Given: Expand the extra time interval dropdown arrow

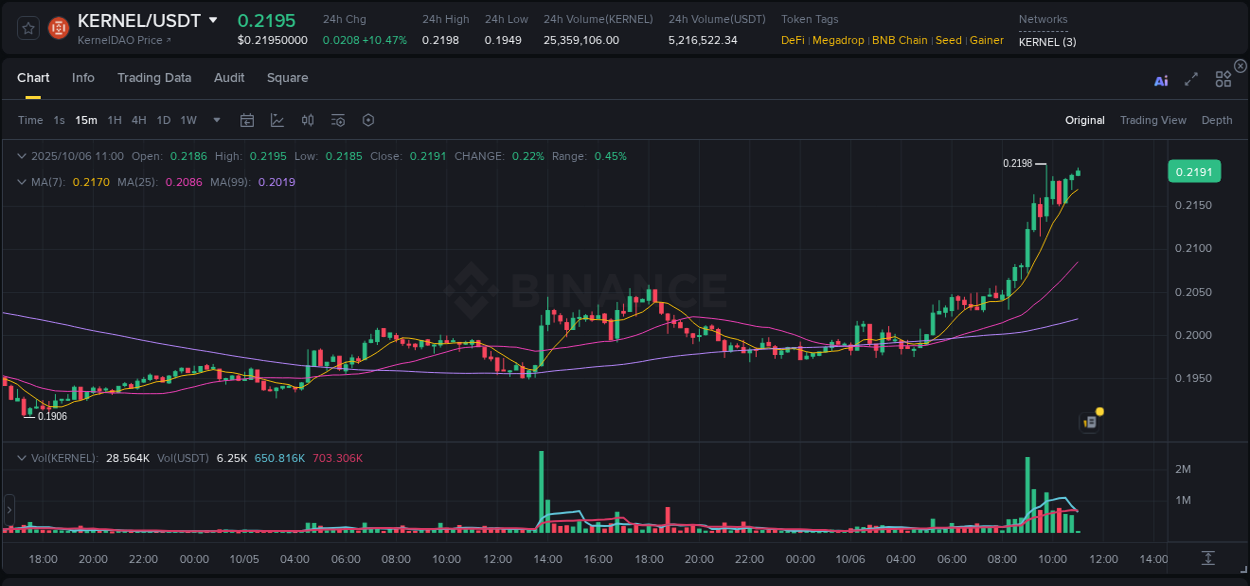Looking at the screenshot, I should [x=216, y=120].
